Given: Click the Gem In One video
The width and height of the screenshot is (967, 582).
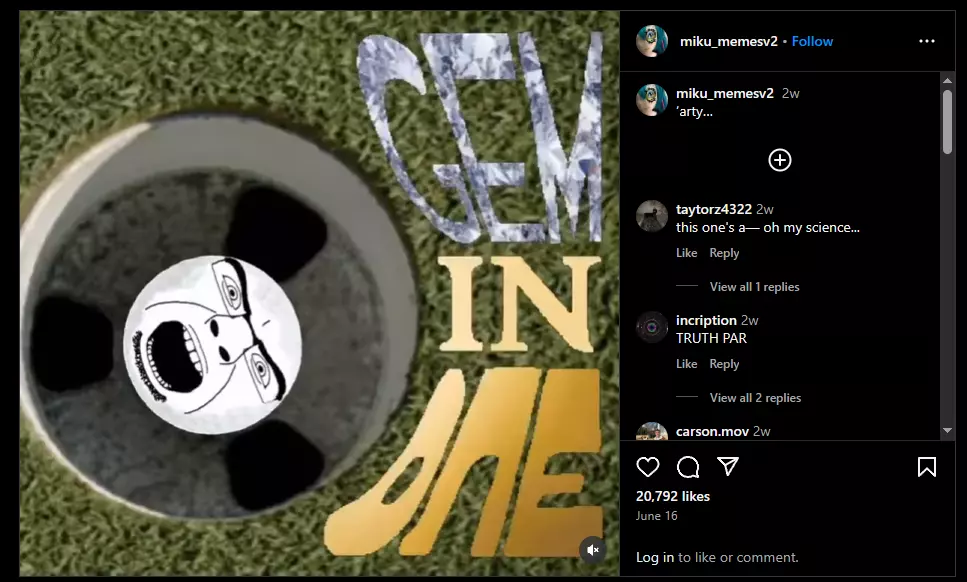Looking at the screenshot, I should pos(319,293).
